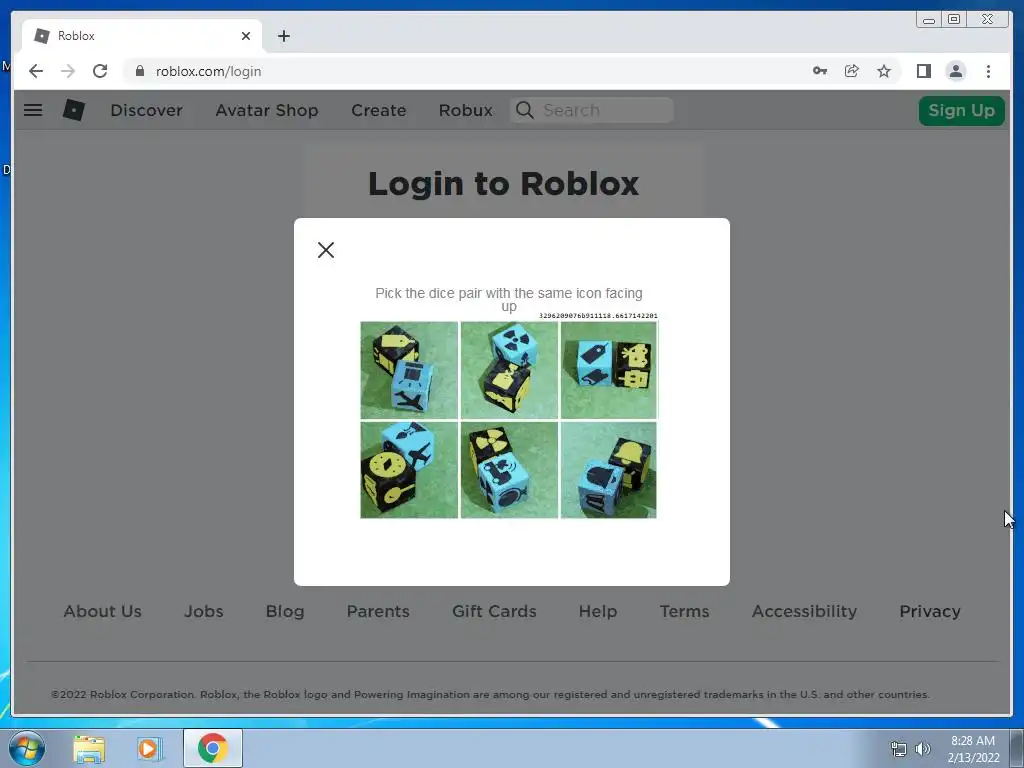
Task: Click the Roblox logo in navigation bar
Action: tap(73, 110)
